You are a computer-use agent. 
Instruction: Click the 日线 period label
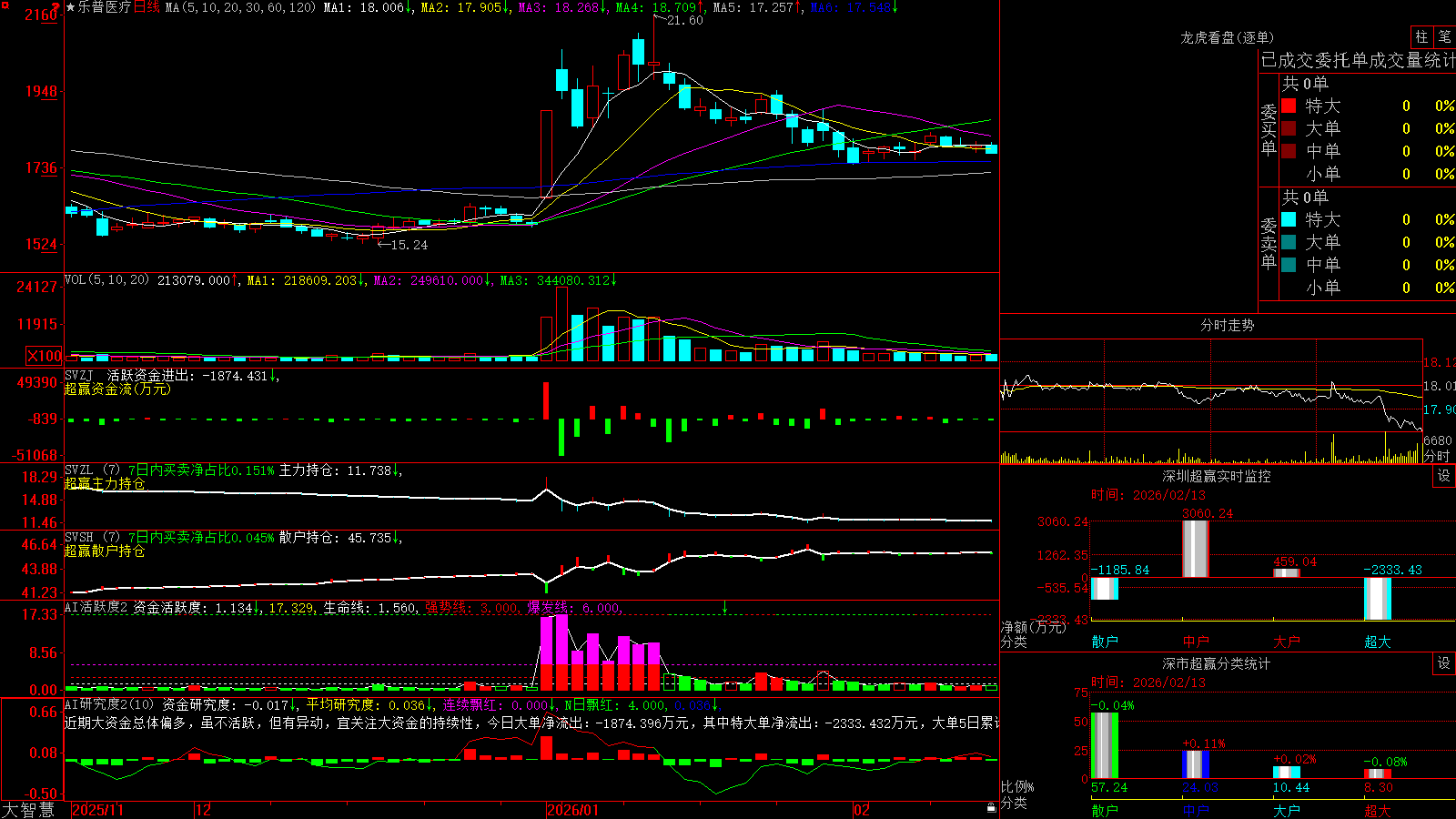click(147, 7)
